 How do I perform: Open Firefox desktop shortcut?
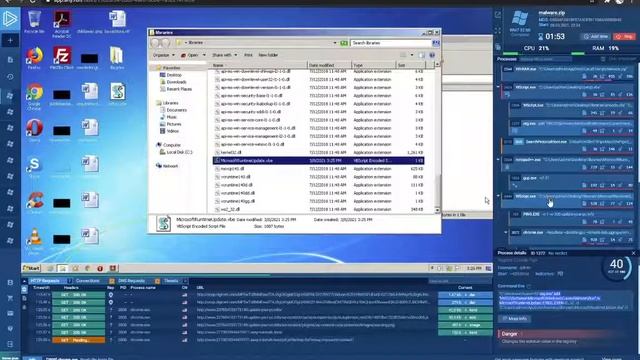pyautogui.click(x=34, y=58)
